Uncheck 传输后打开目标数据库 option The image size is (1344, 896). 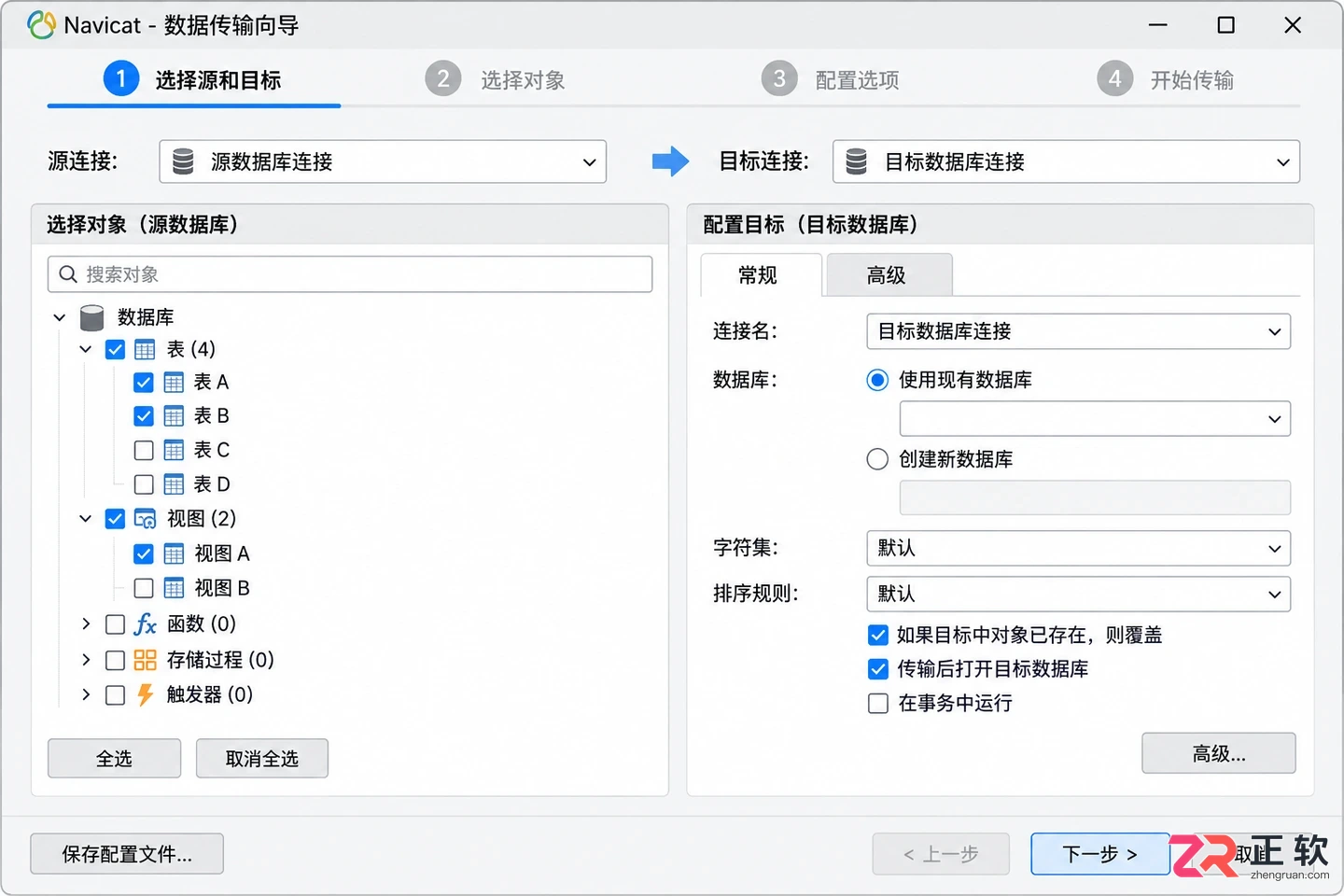(x=878, y=669)
